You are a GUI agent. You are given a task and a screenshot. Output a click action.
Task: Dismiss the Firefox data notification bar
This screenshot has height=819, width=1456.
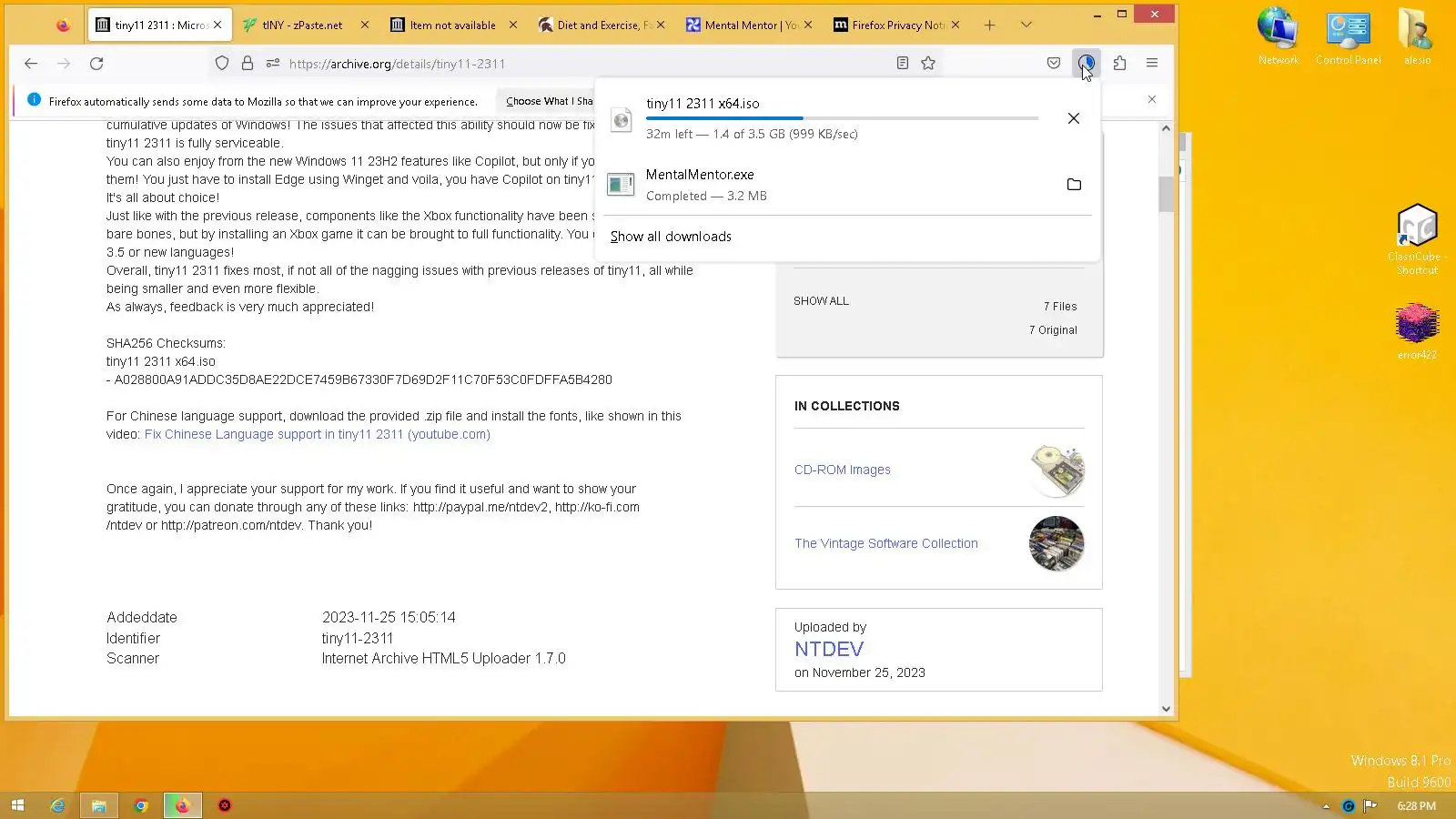(1152, 99)
